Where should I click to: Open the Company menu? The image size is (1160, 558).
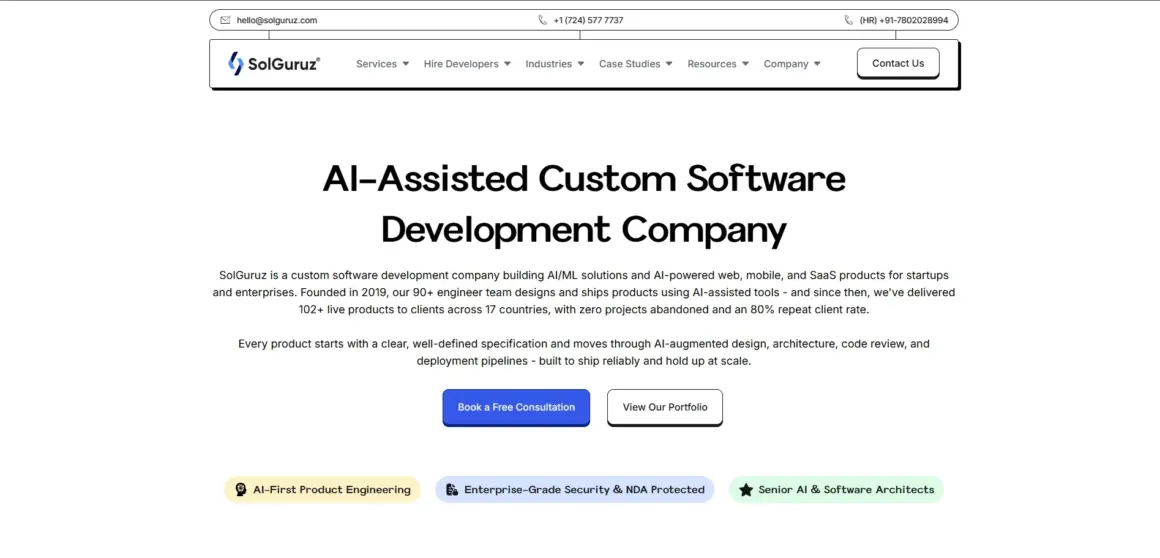click(786, 64)
